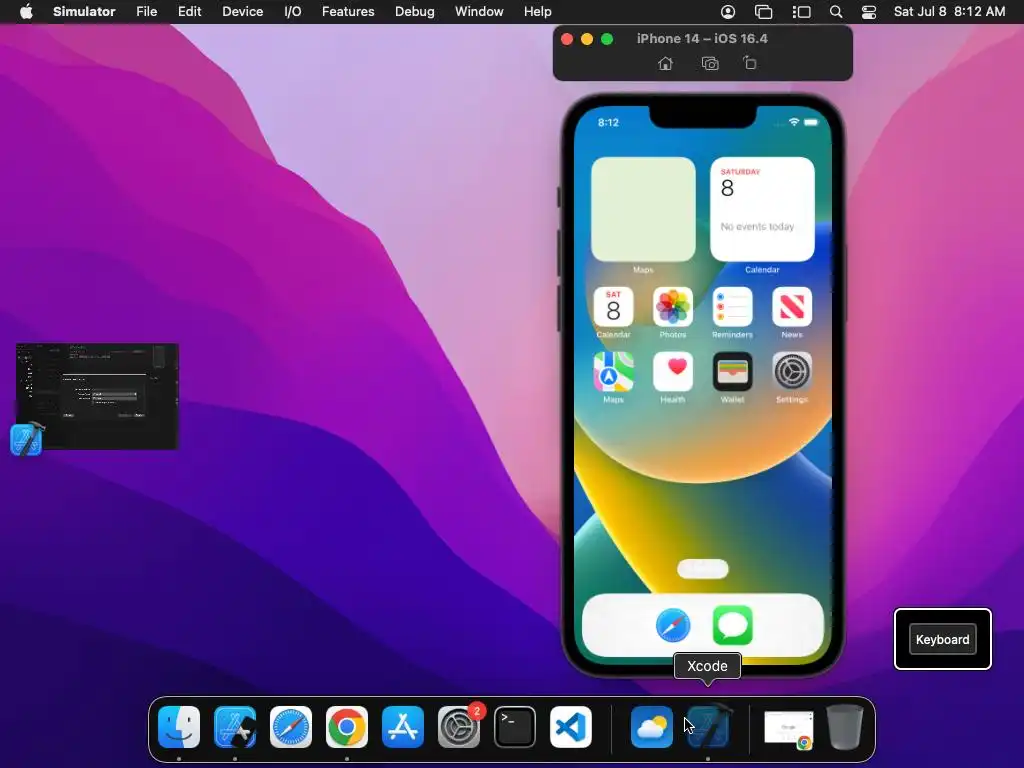Open Trash in the macOS Dock
1024x768 pixels.
(845, 727)
